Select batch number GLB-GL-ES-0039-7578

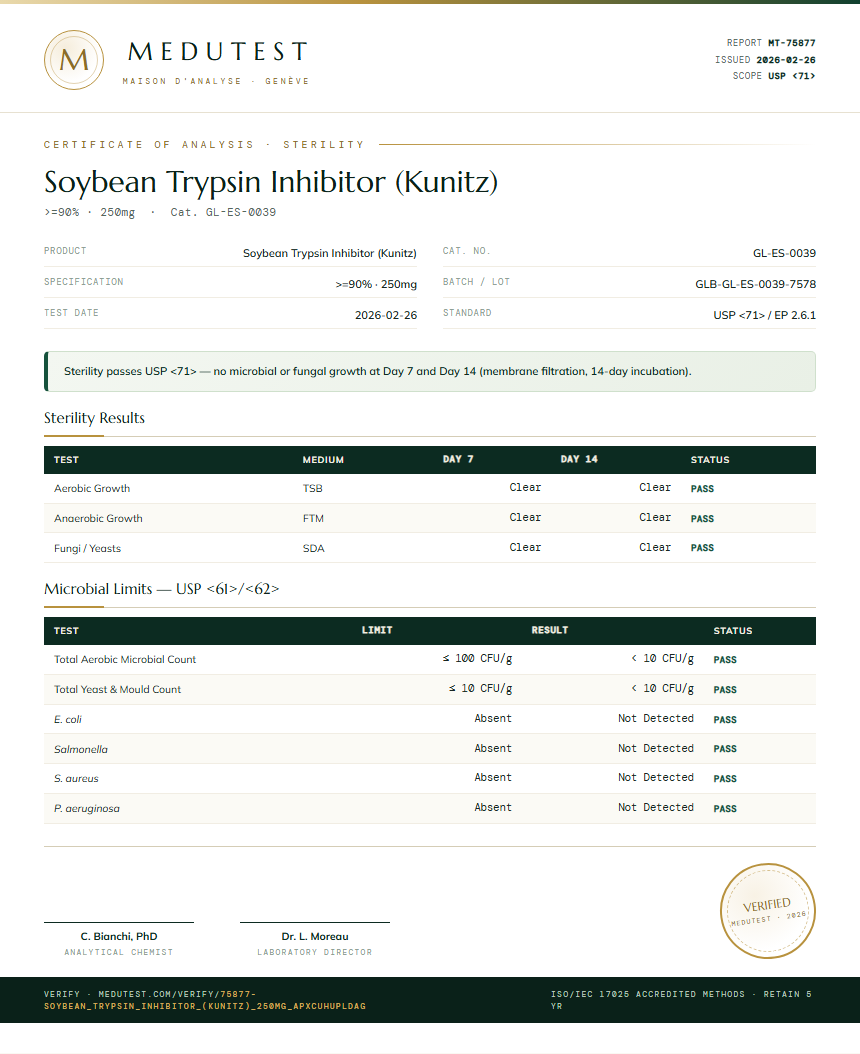point(756,284)
